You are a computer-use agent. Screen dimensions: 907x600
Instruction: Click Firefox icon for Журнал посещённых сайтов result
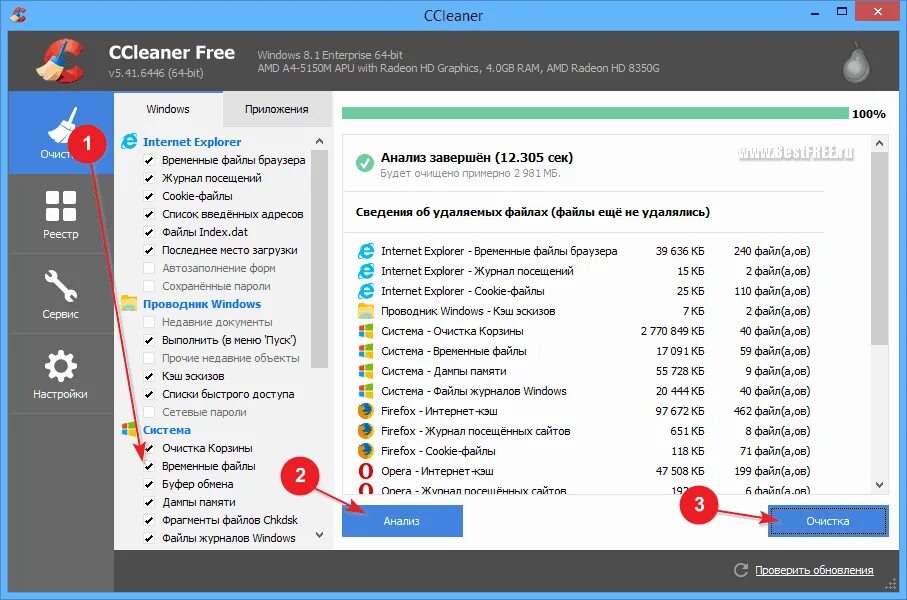[x=366, y=431]
